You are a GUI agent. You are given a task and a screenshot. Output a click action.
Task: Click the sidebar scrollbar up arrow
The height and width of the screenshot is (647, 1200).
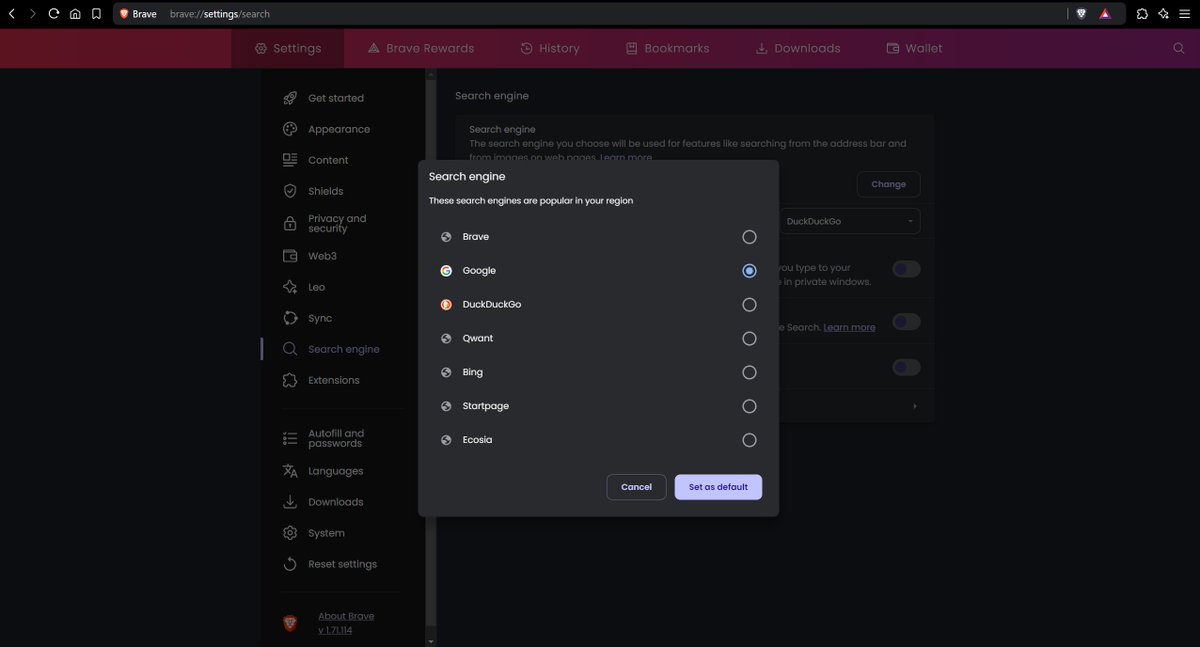tap(431, 74)
